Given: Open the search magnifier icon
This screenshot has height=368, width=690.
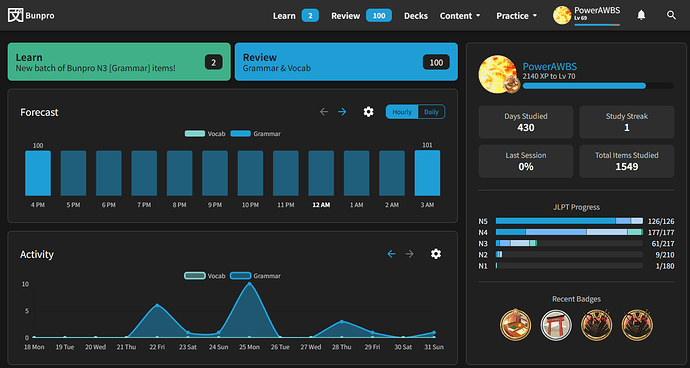Looking at the screenshot, I should (671, 15).
